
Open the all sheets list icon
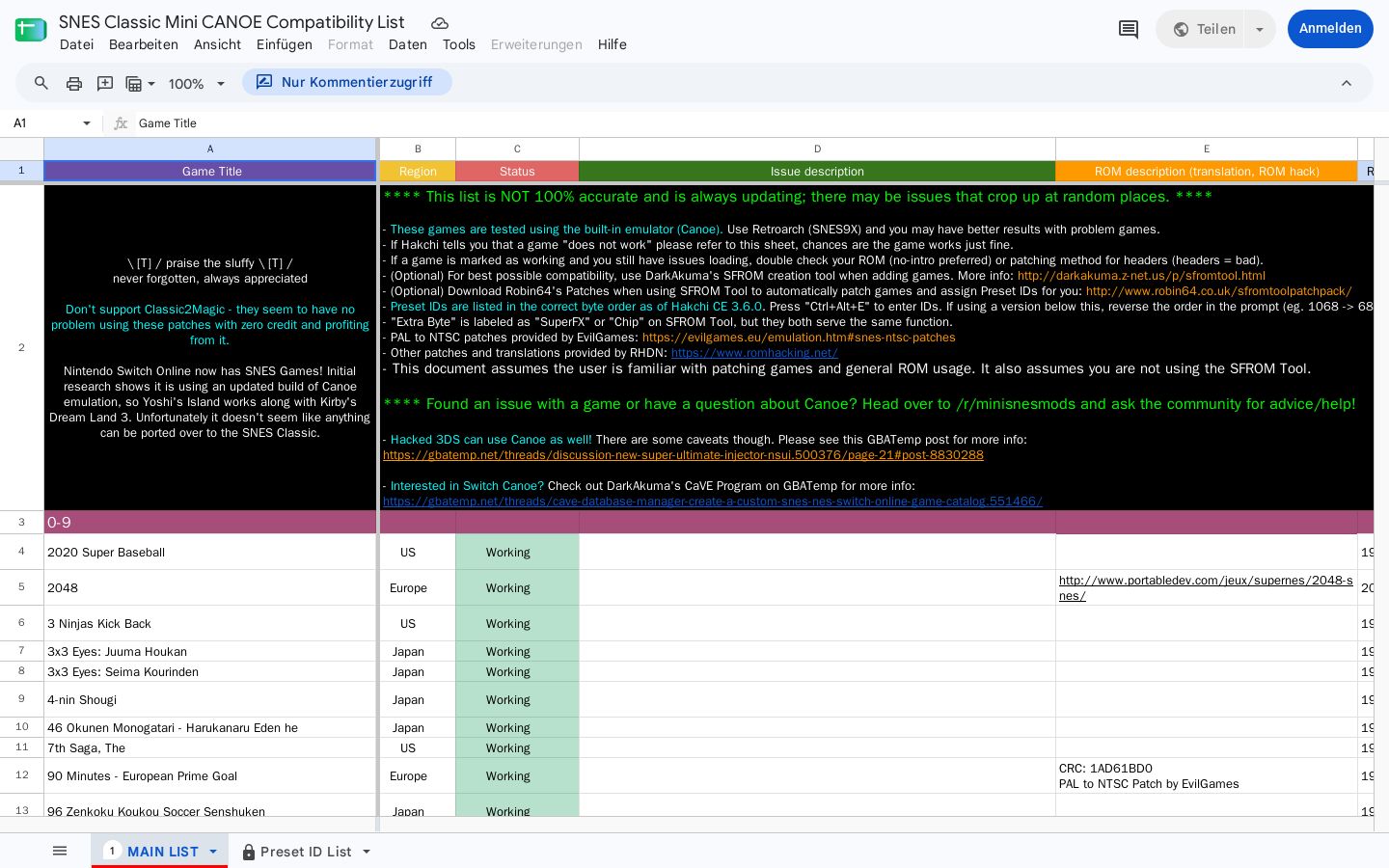60,851
